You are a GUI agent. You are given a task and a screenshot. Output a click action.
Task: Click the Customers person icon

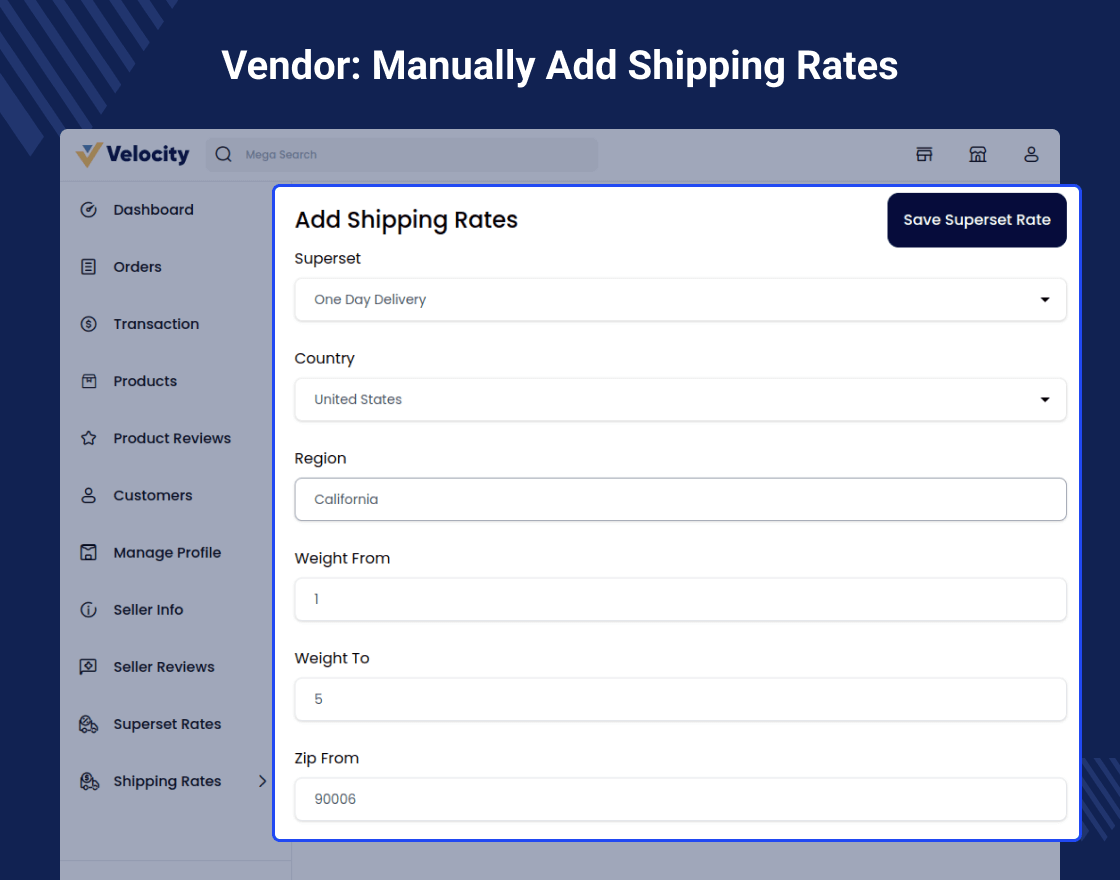point(88,495)
